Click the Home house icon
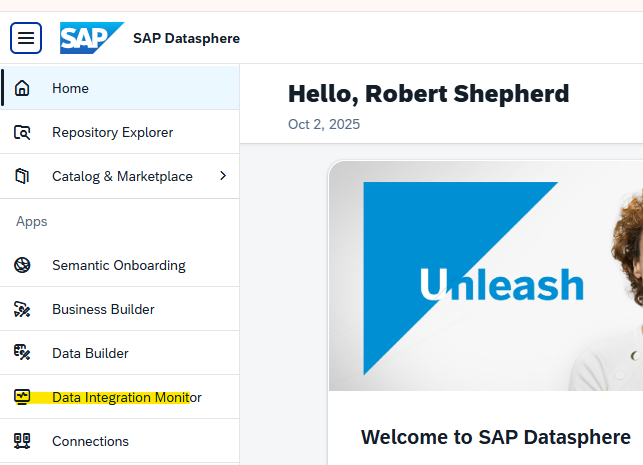 pos(22,88)
